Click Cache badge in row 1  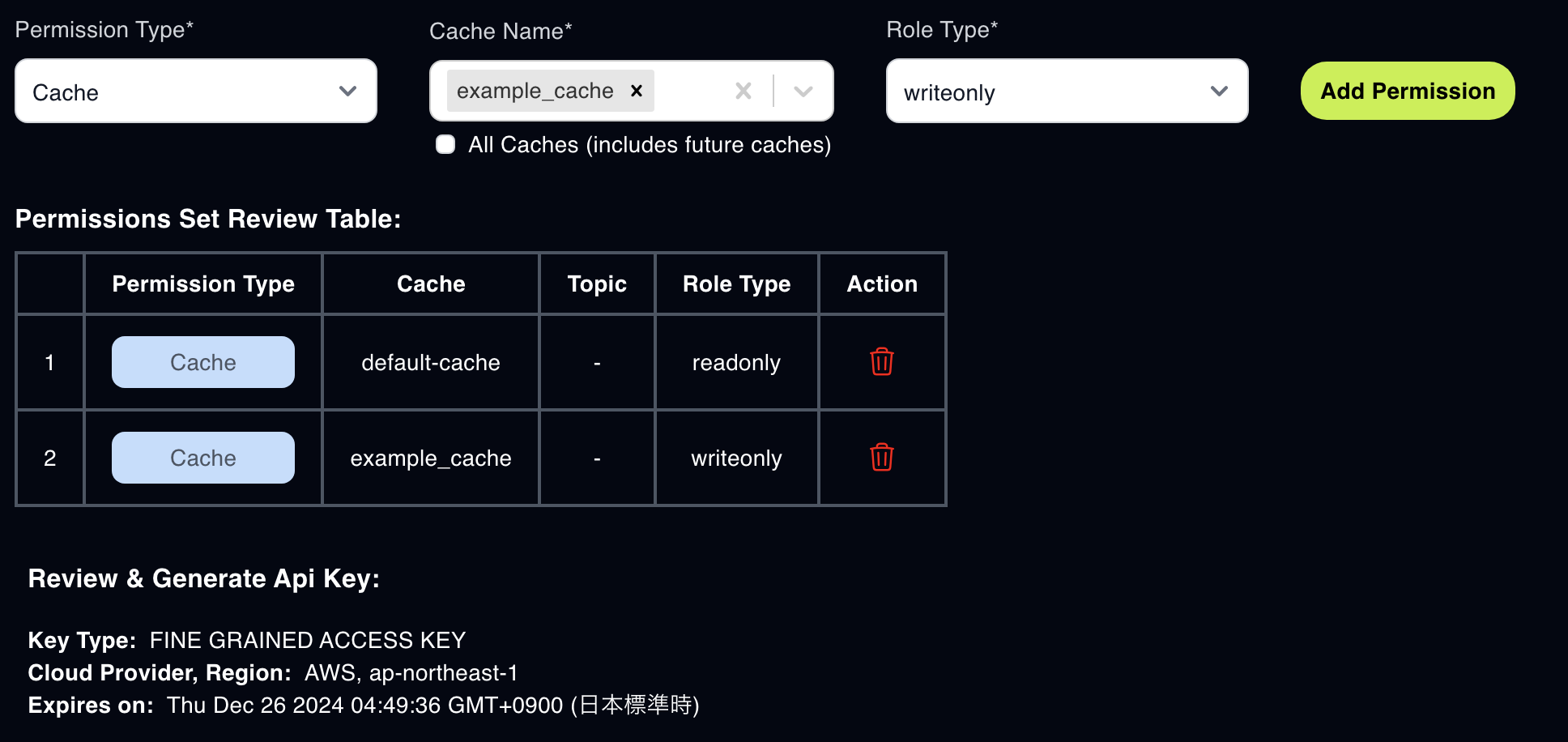pos(203,362)
